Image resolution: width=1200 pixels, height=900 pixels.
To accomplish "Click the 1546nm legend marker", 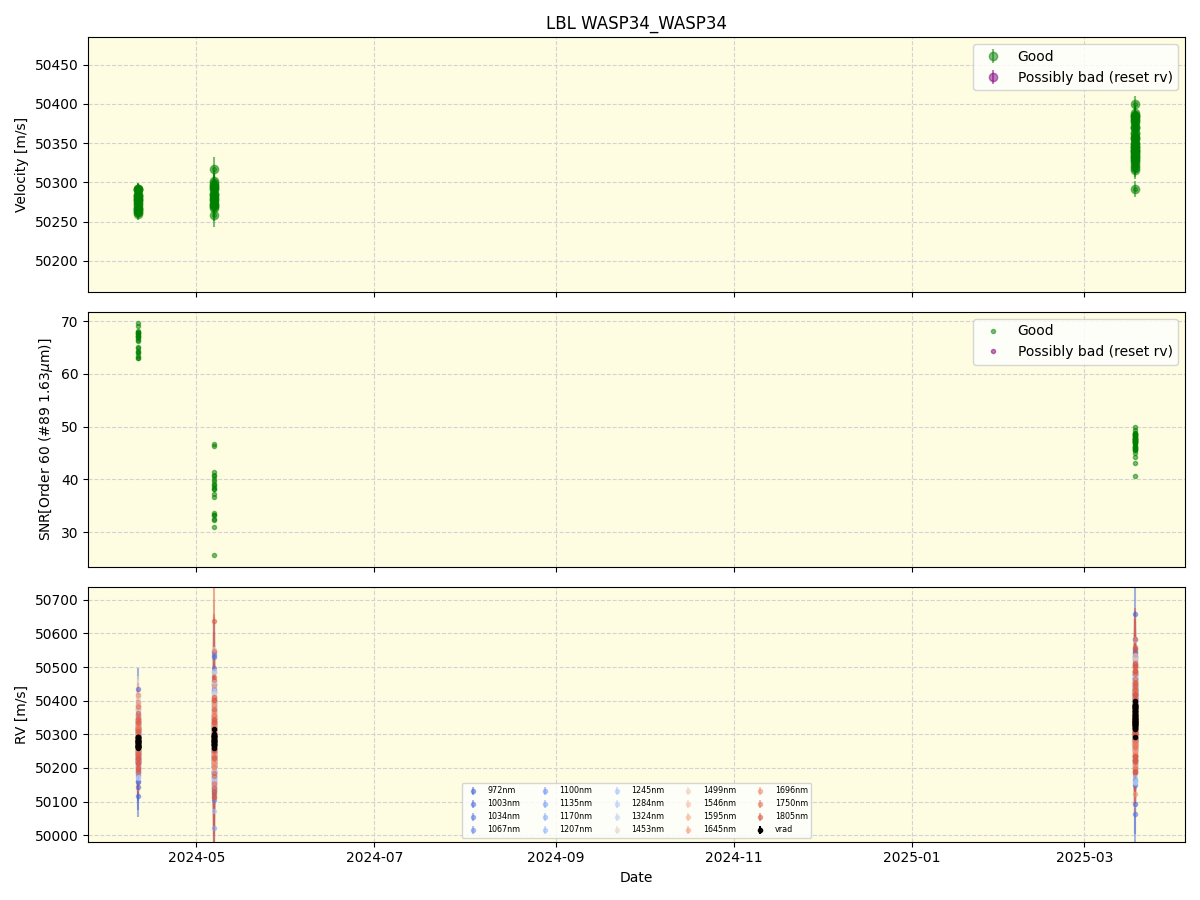I will click(x=689, y=803).
